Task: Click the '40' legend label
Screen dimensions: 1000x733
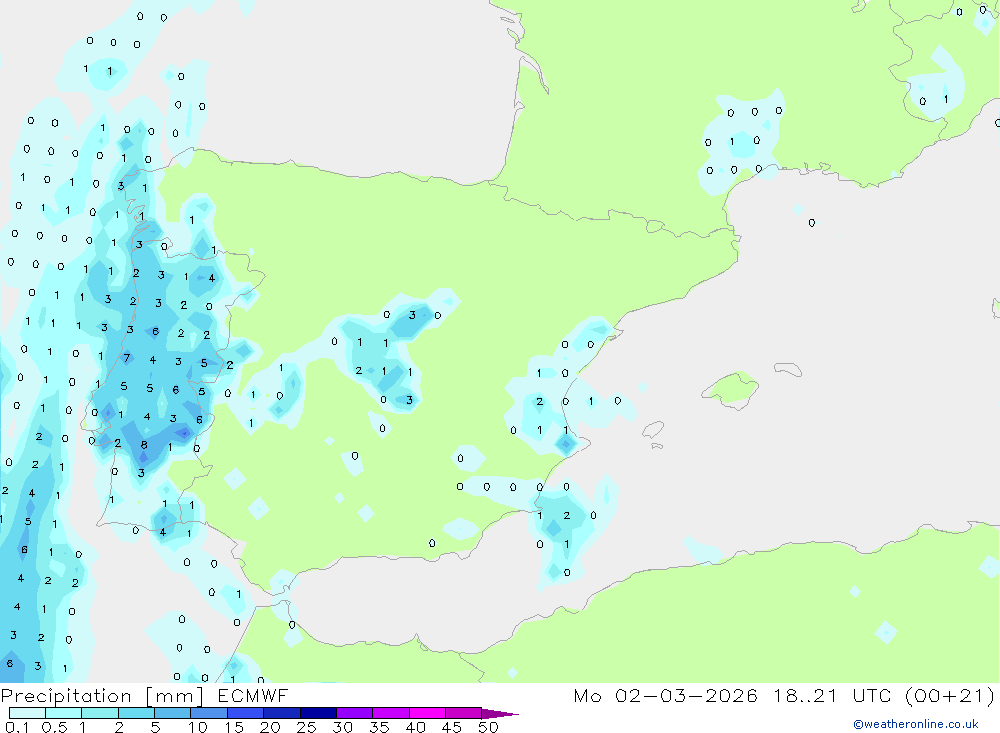Action: coord(415,727)
